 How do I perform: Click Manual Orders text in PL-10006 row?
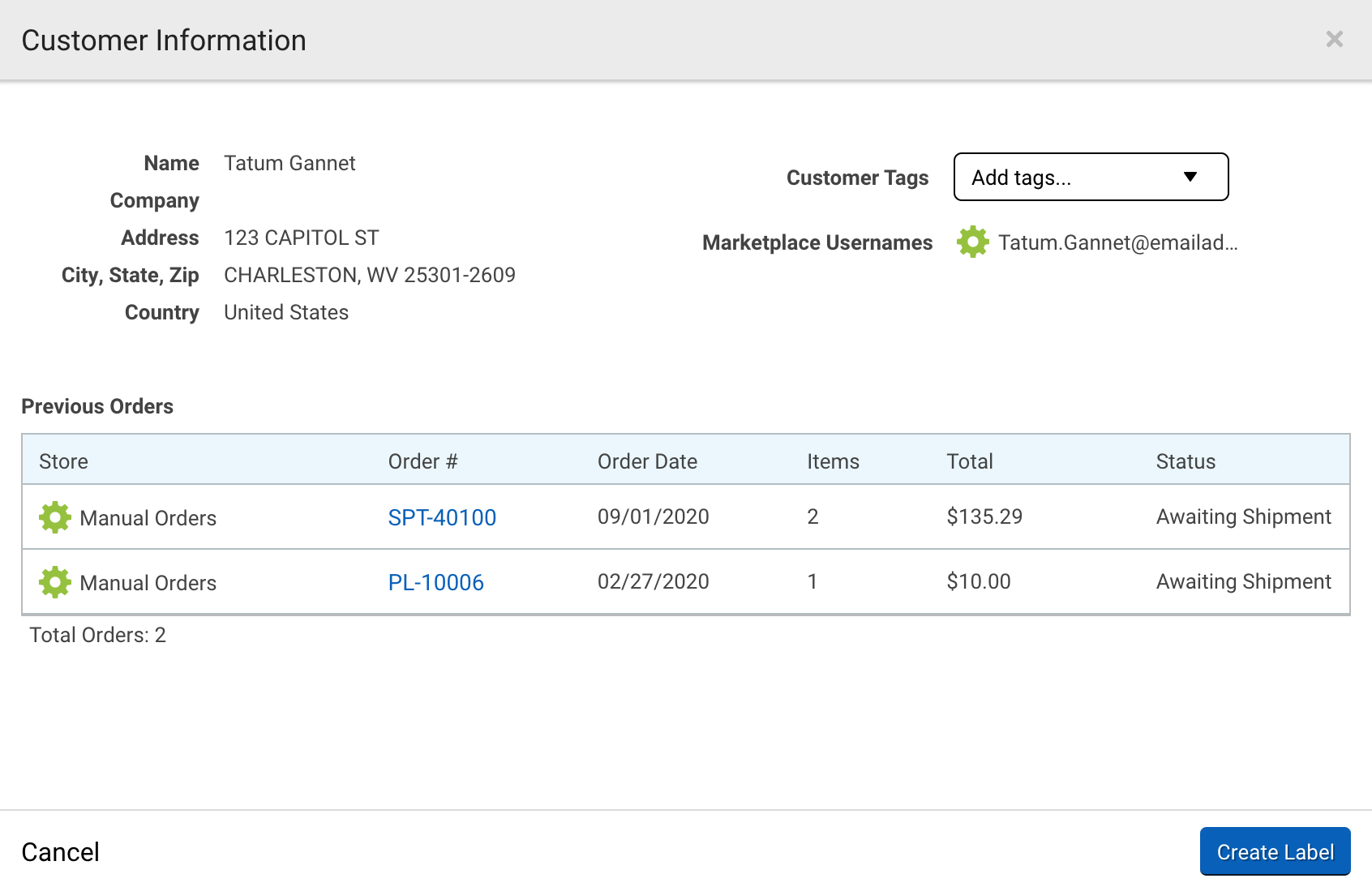pyautogui.click(x=148, y=583)
